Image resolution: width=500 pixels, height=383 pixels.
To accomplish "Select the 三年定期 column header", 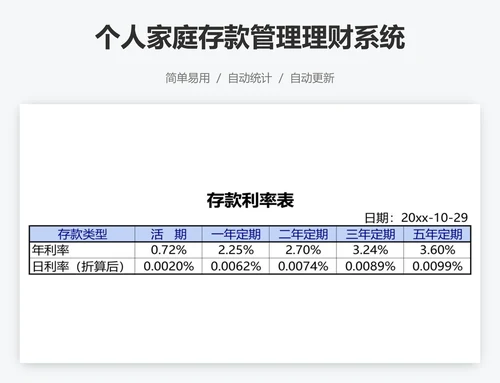I will click(370, 234).
